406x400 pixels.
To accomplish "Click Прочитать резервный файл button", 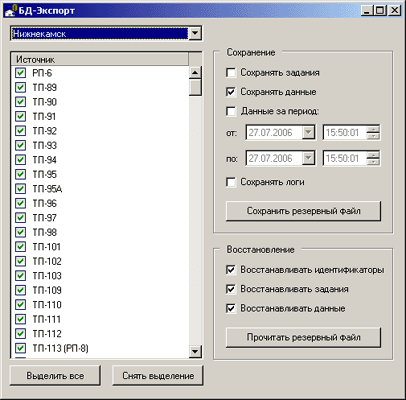I will click(303, 337).
